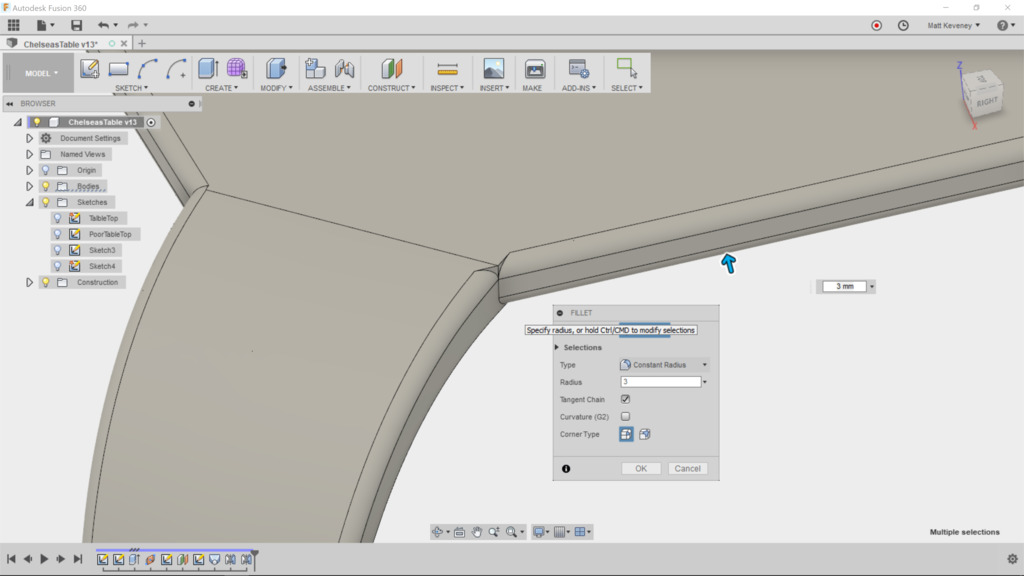1024x576 pixels.
Task: Hide the Bodies folder via its lightbulb
Action: 46,185
